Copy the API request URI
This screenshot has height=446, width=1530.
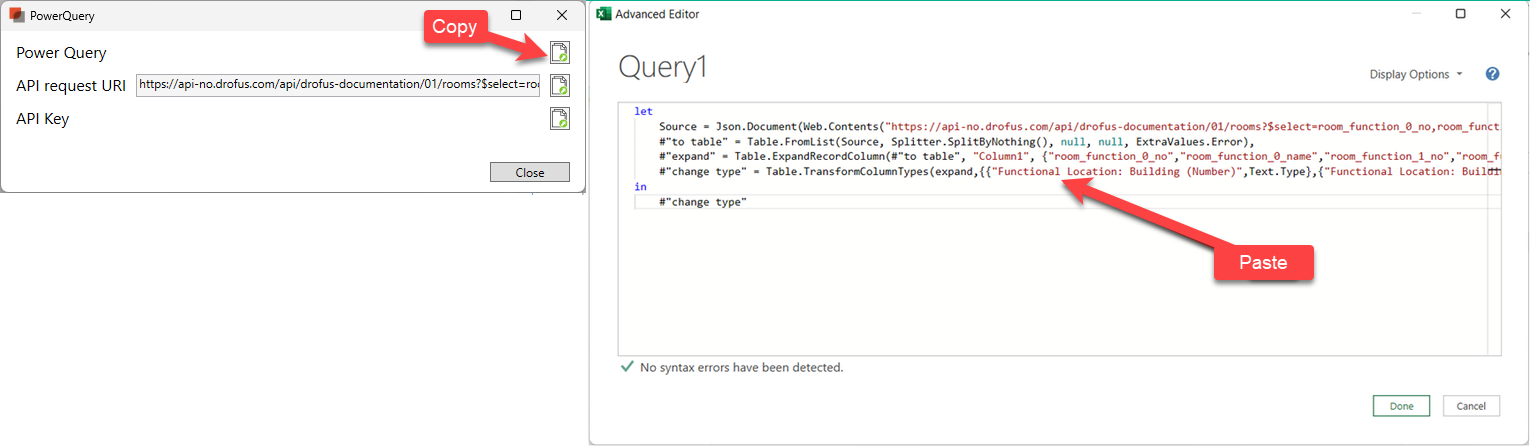point(560,86)
